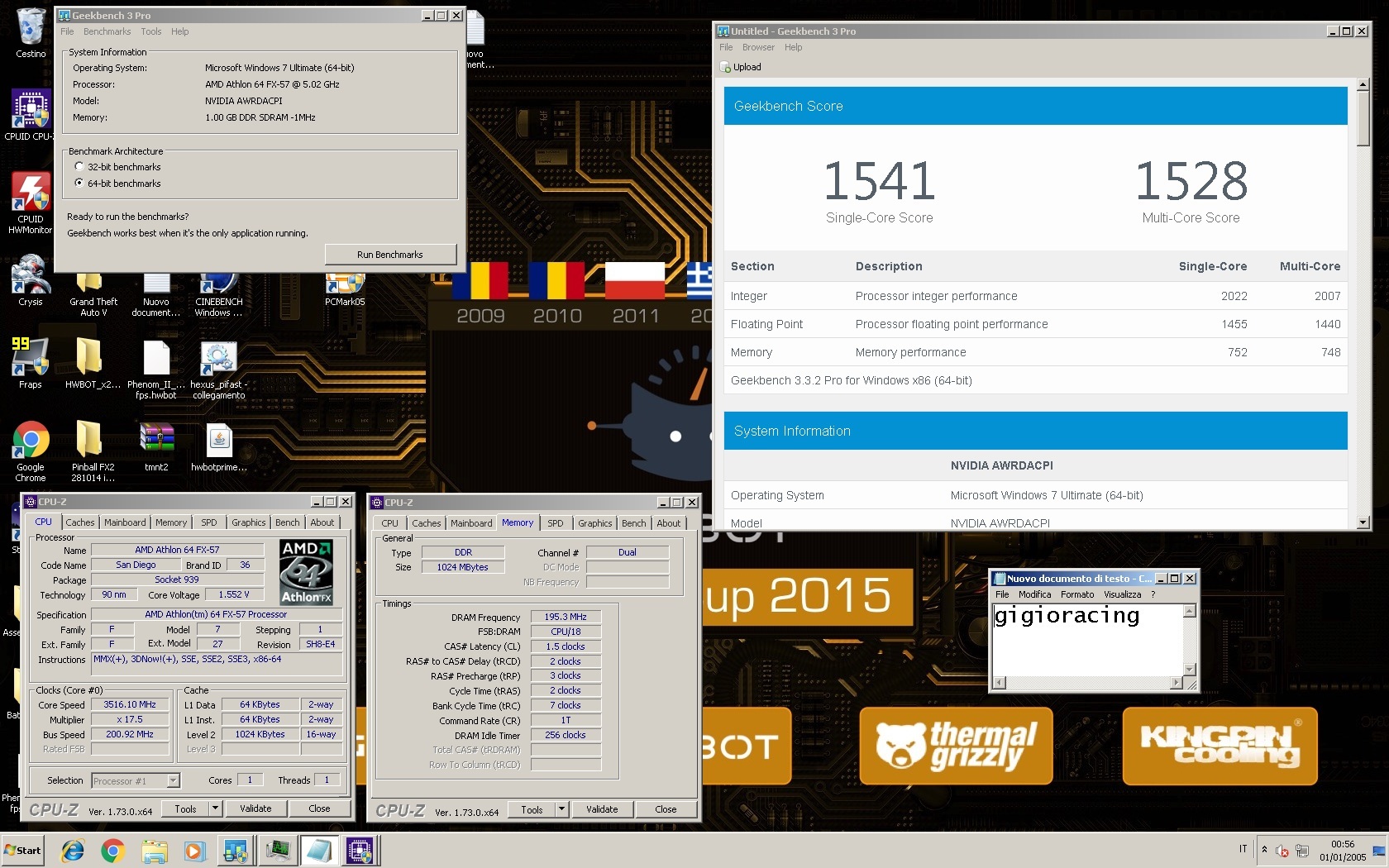Click the Tools button in CPU-Z Memory window
Screen dimensions: 1389x868
tap(532, 810)
